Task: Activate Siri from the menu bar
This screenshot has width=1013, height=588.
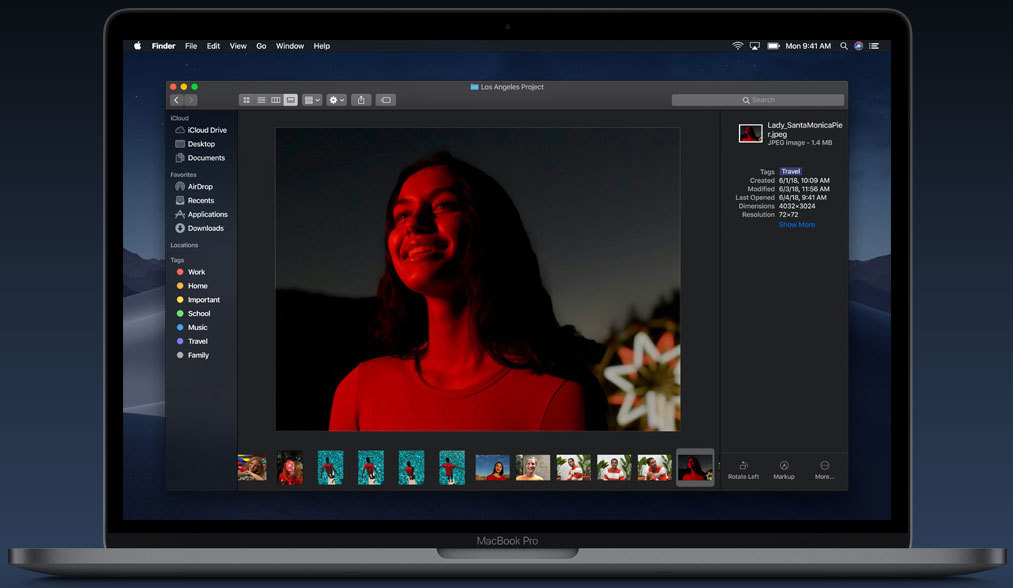Action: click(859, 46)
